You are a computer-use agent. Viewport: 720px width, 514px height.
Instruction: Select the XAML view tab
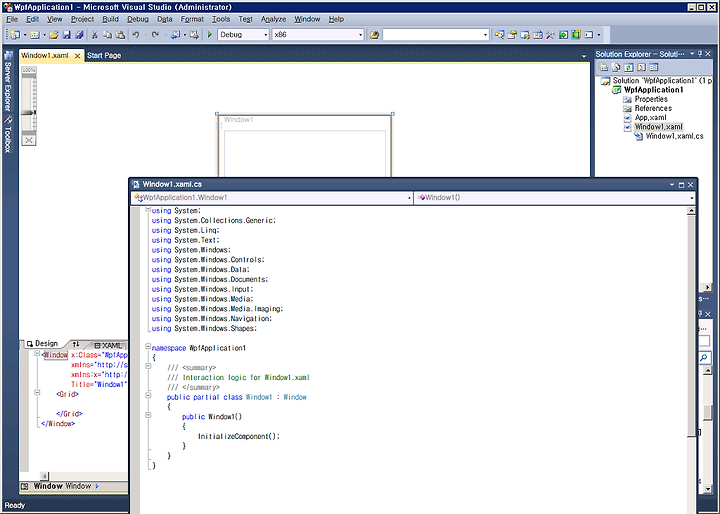pyautogui.click(x=107, y=345)
